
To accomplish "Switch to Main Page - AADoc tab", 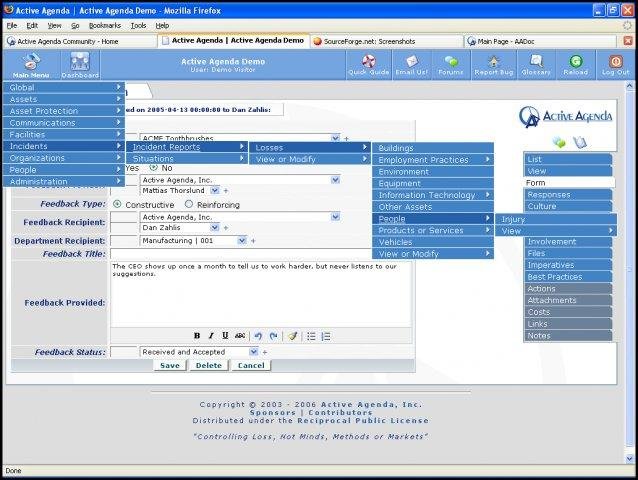I will click(540, 41).
